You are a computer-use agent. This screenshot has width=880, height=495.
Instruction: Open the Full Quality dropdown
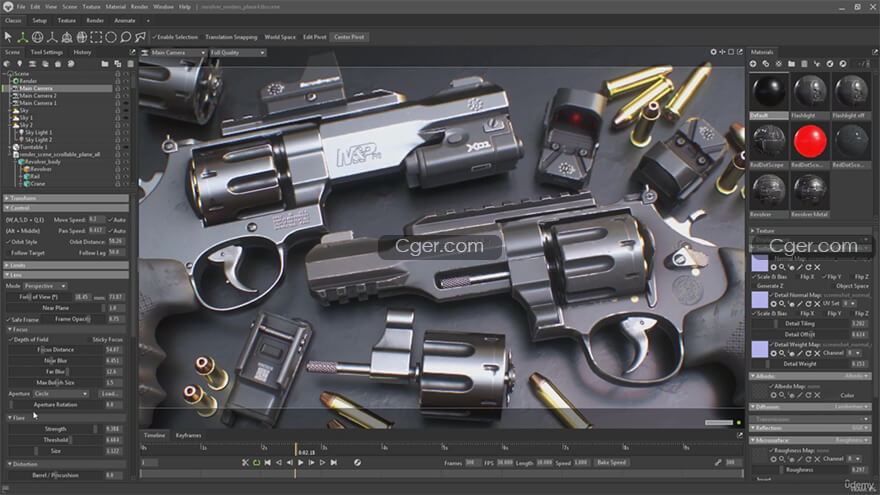click(238, 52)
